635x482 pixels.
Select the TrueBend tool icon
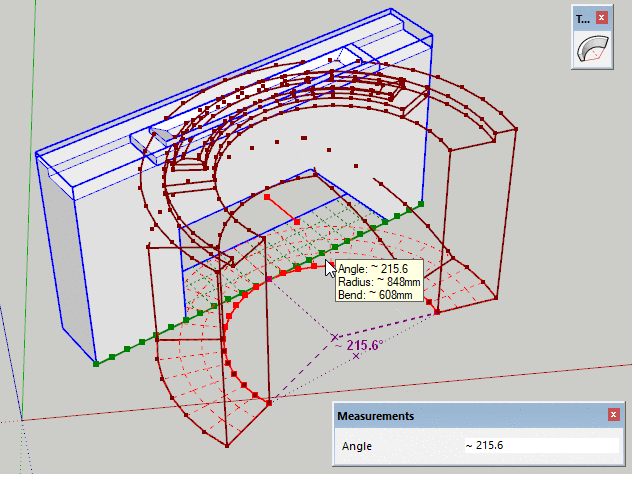tap(592, 49)
